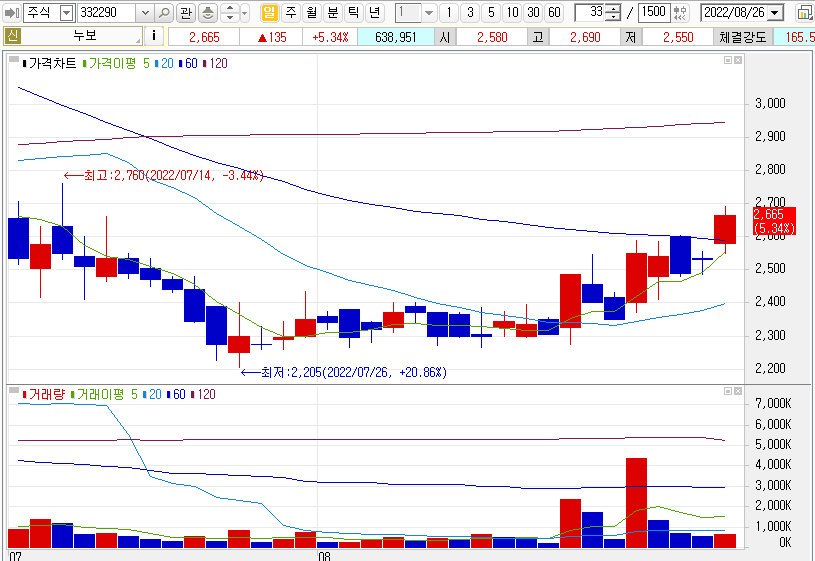Screen dimensions: 815x561
Task: Click the 5 interval button
Action: (491, 12)
